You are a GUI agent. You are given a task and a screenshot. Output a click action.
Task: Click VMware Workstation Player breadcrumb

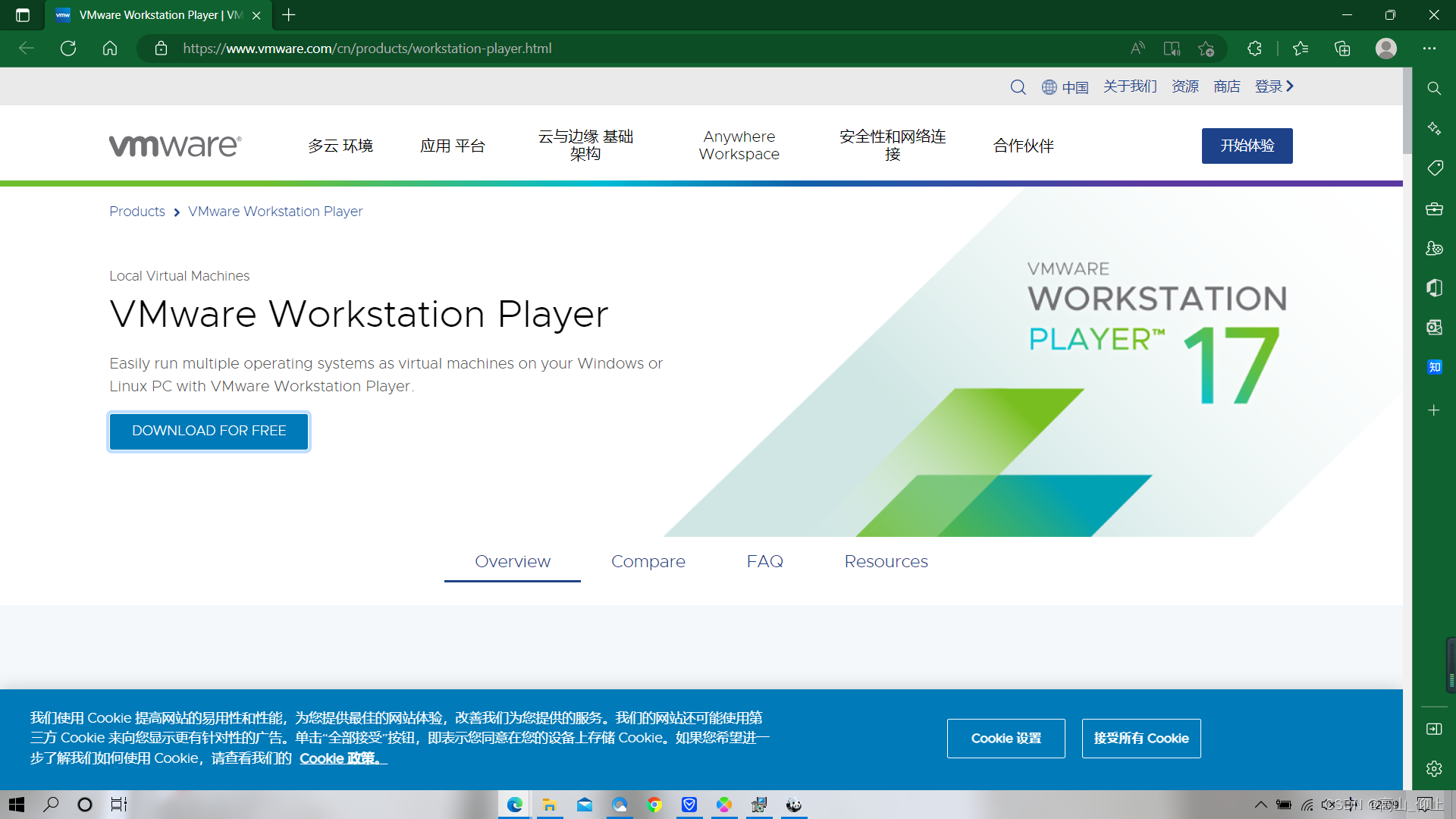(275, 212)
